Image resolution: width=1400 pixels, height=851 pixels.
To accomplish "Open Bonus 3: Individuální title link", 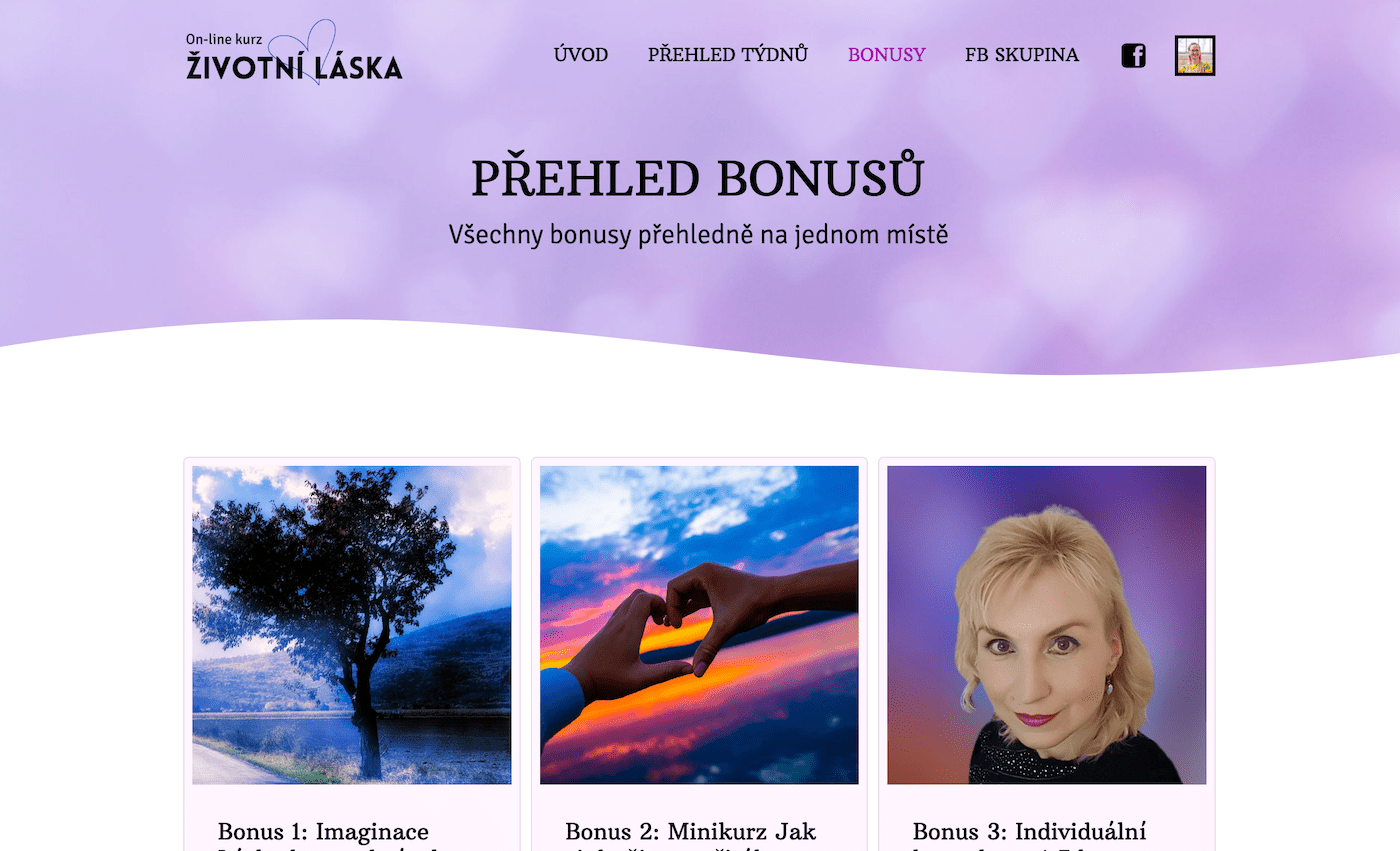I will point(1029,832).
